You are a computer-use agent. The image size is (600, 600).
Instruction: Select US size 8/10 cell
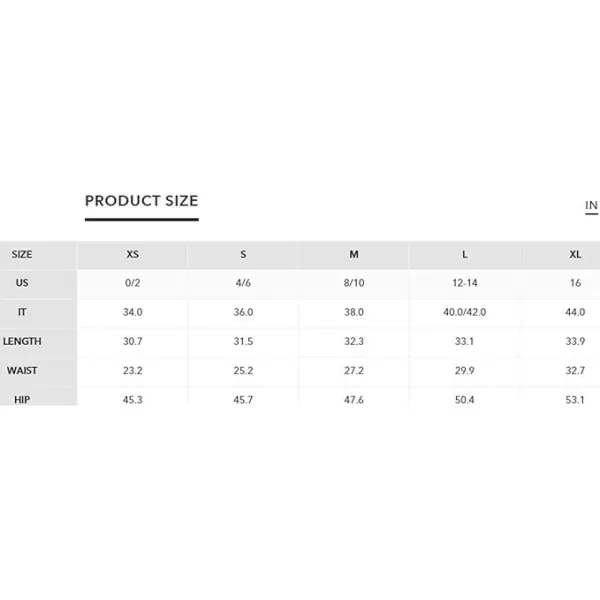tap(354, 283)
